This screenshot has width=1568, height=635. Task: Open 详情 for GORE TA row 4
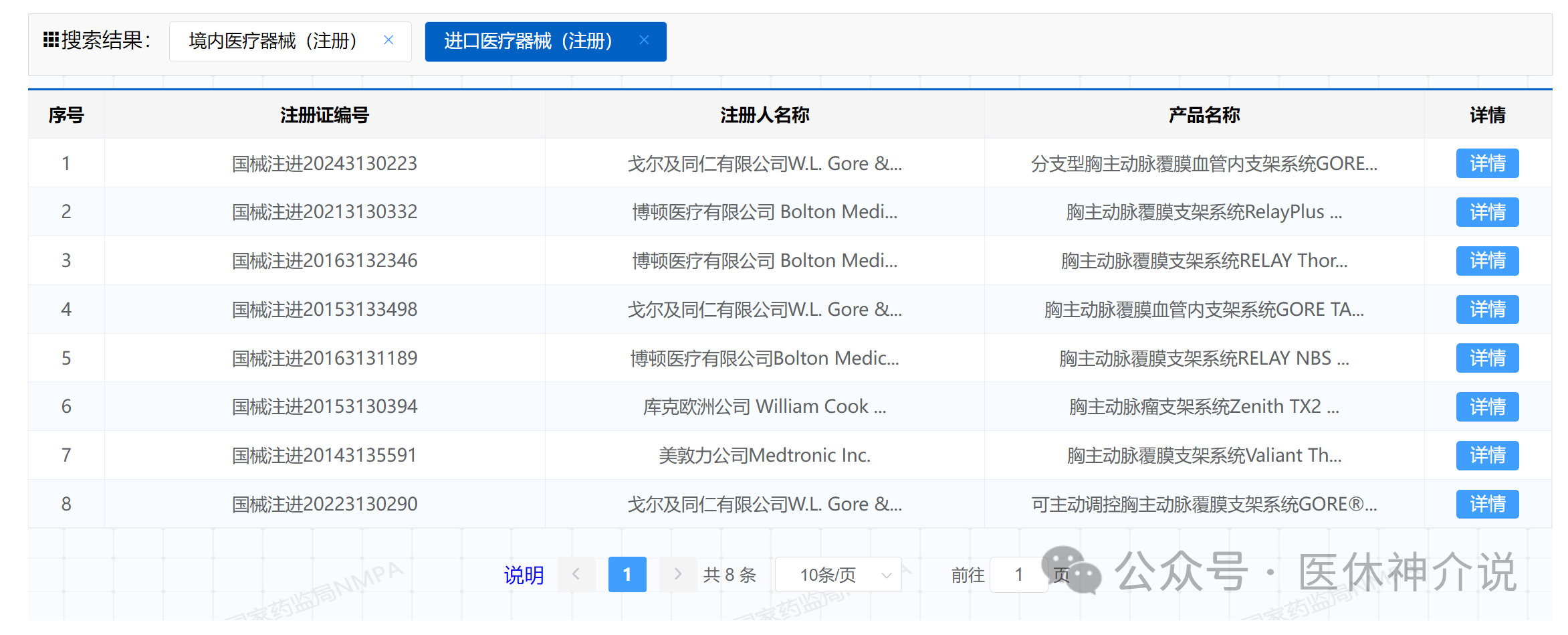tap(1487, 309)
